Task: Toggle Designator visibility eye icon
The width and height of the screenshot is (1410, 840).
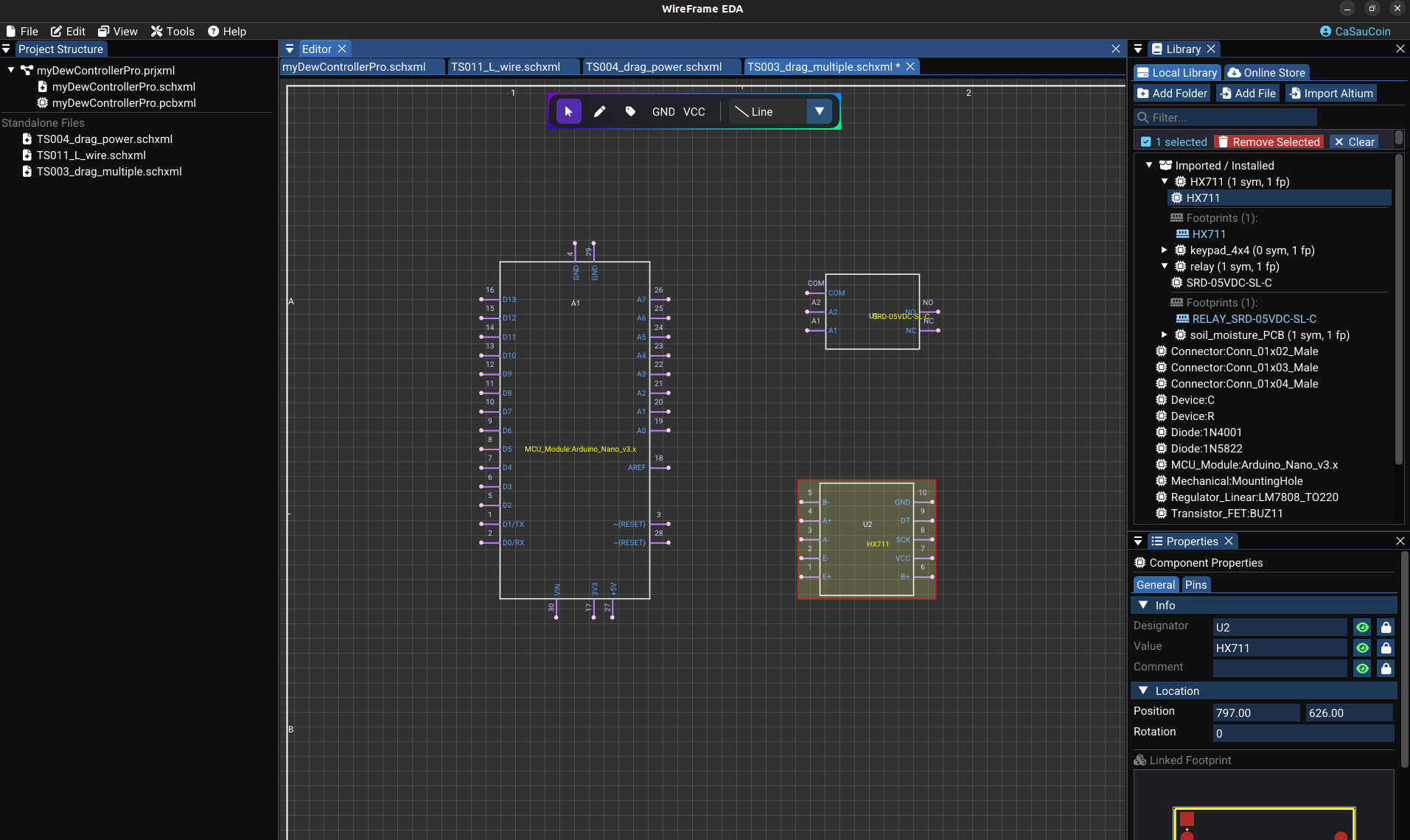Action: coord(1362,627)
